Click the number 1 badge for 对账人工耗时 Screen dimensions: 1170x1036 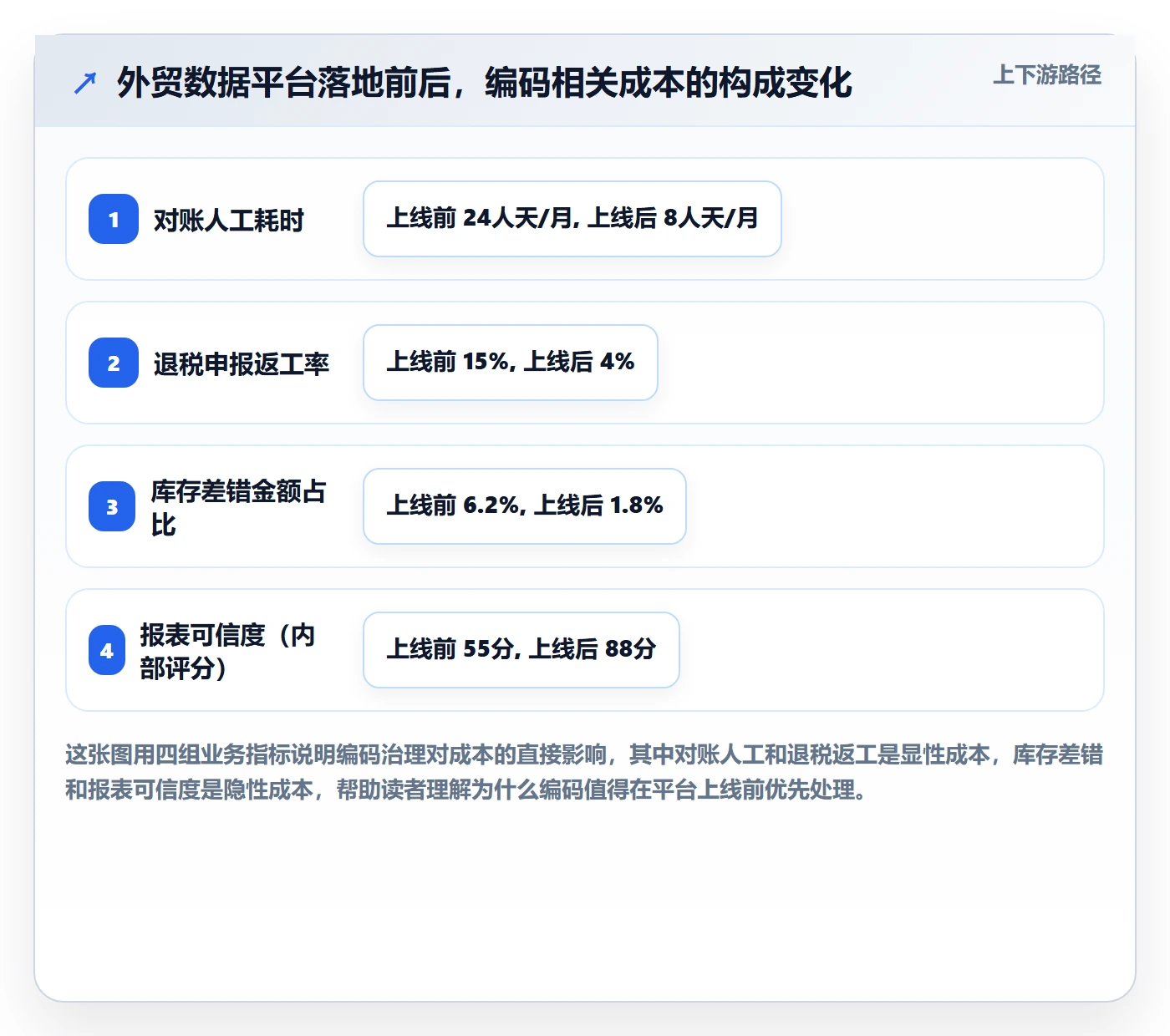[114, 219]
